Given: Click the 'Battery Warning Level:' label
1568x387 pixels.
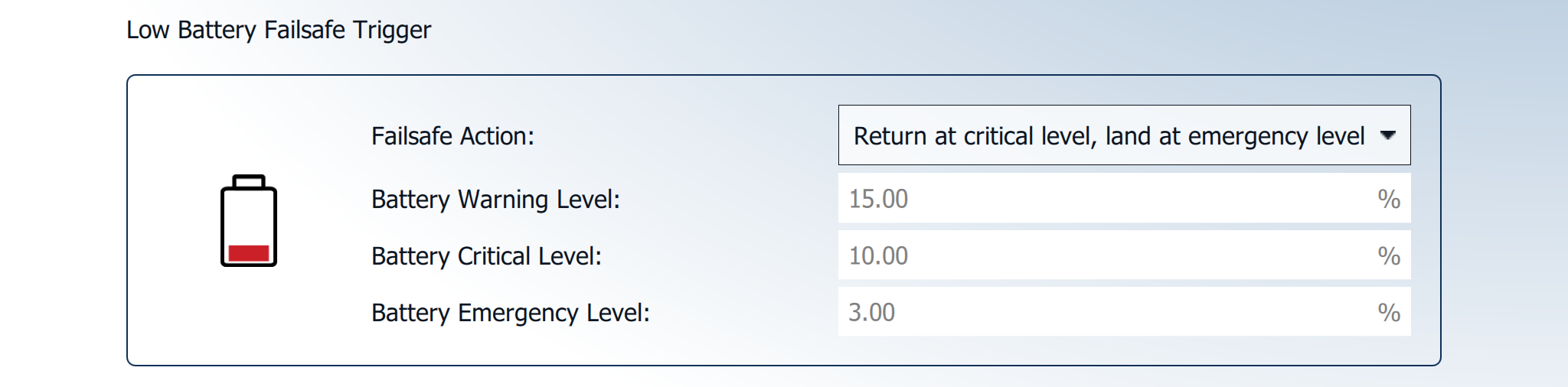Looking at the screenshot, I should [495, 200].
